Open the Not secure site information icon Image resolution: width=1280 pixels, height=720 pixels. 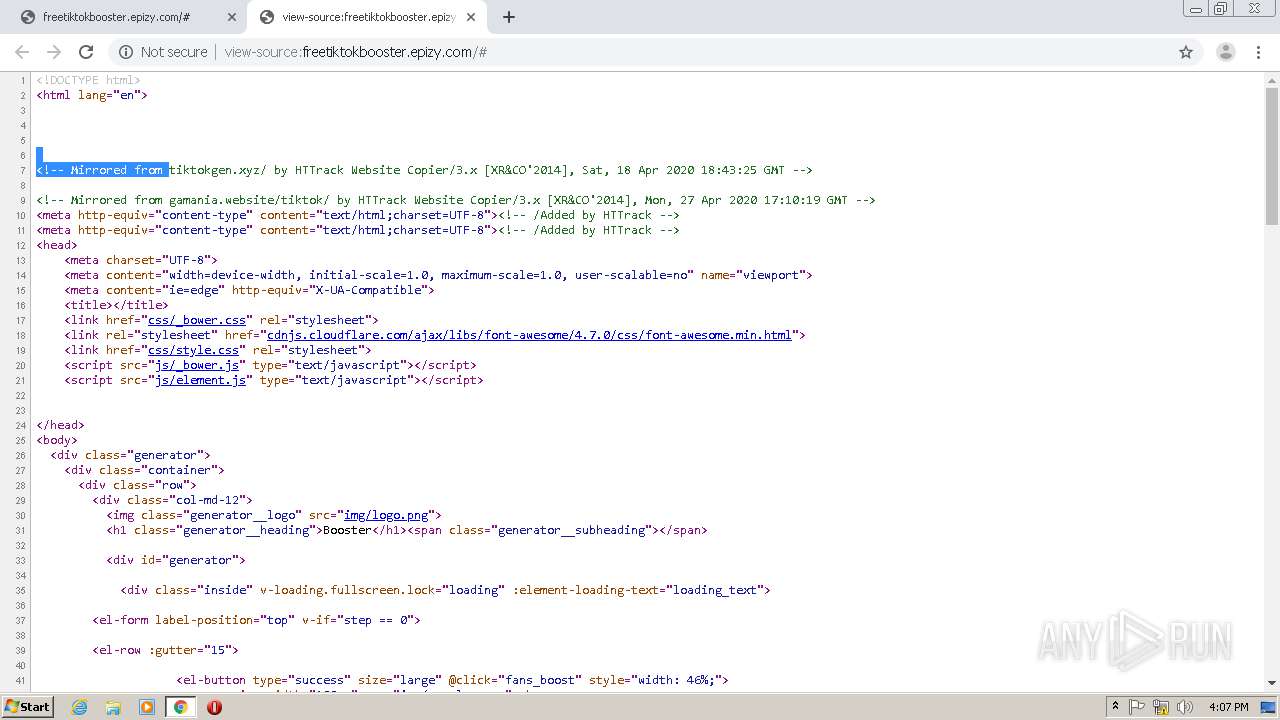click(x=126, y=52)
